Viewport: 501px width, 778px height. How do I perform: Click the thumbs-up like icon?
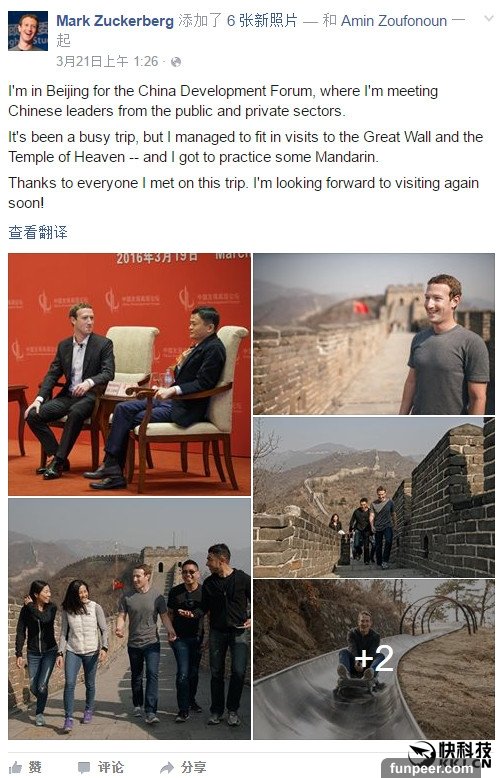click(15, 767)
